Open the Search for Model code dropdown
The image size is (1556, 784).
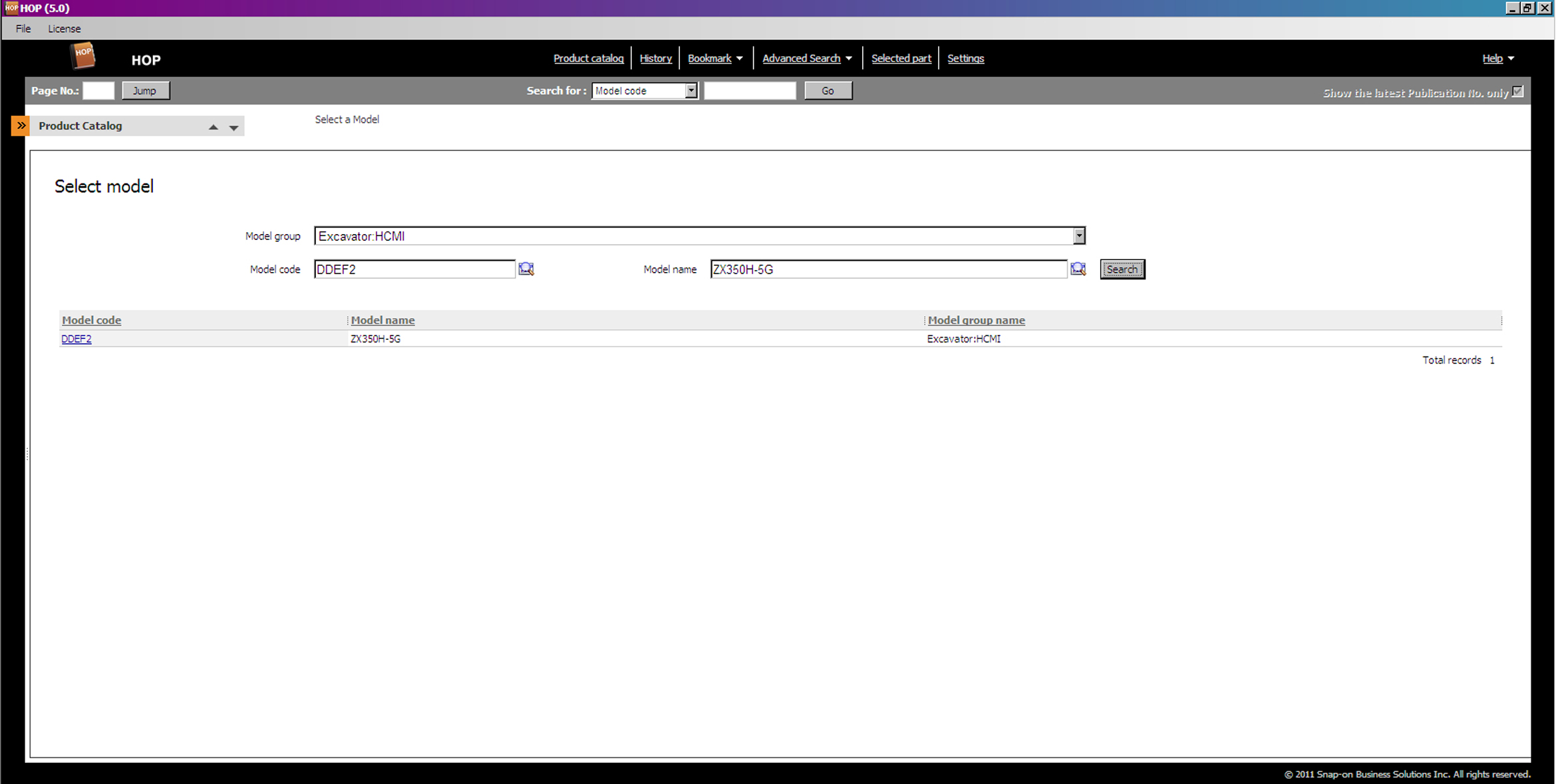691,90
